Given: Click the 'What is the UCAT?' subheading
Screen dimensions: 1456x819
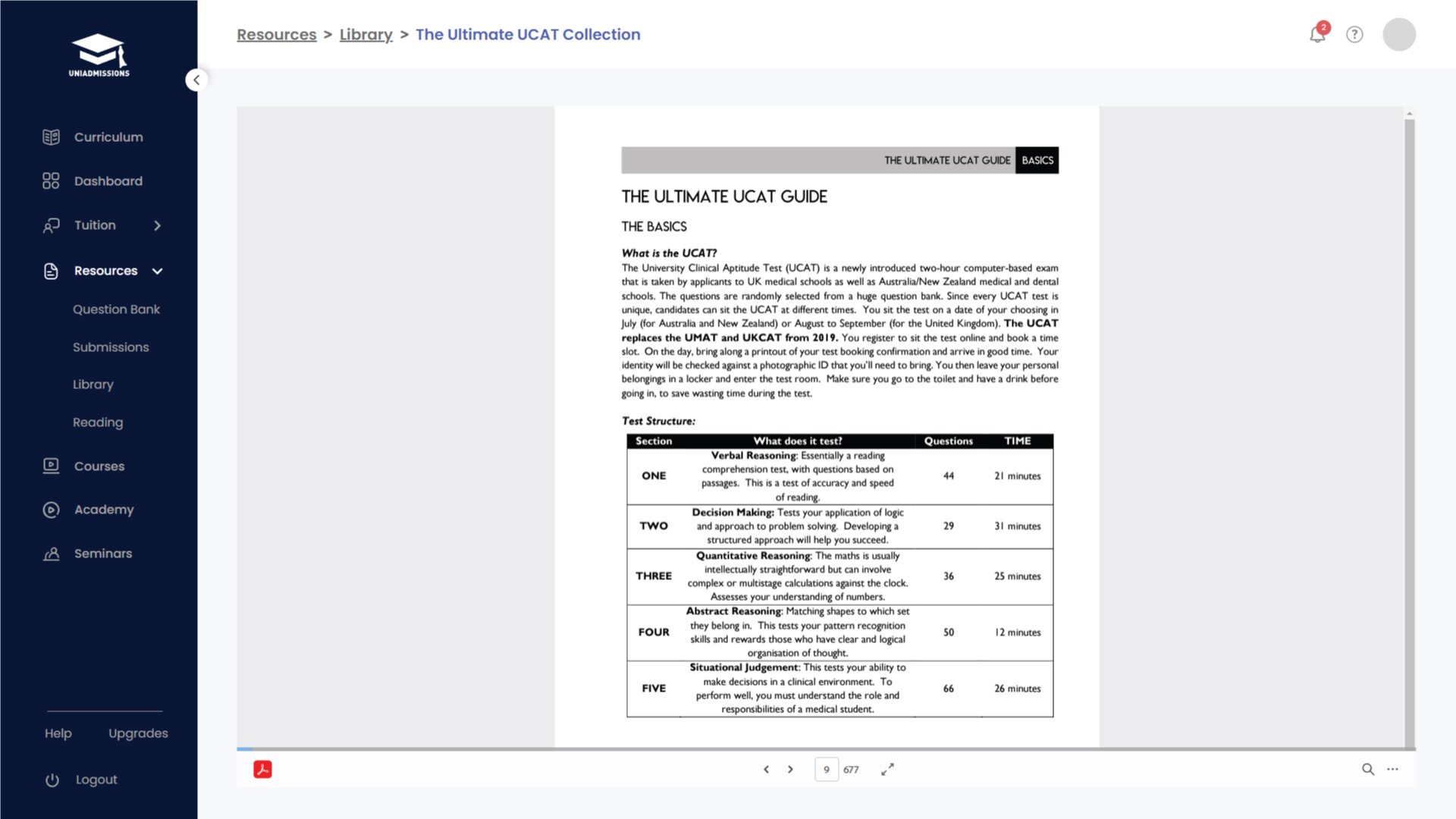Looking at the screenshot, I should (x=669, y=253).
